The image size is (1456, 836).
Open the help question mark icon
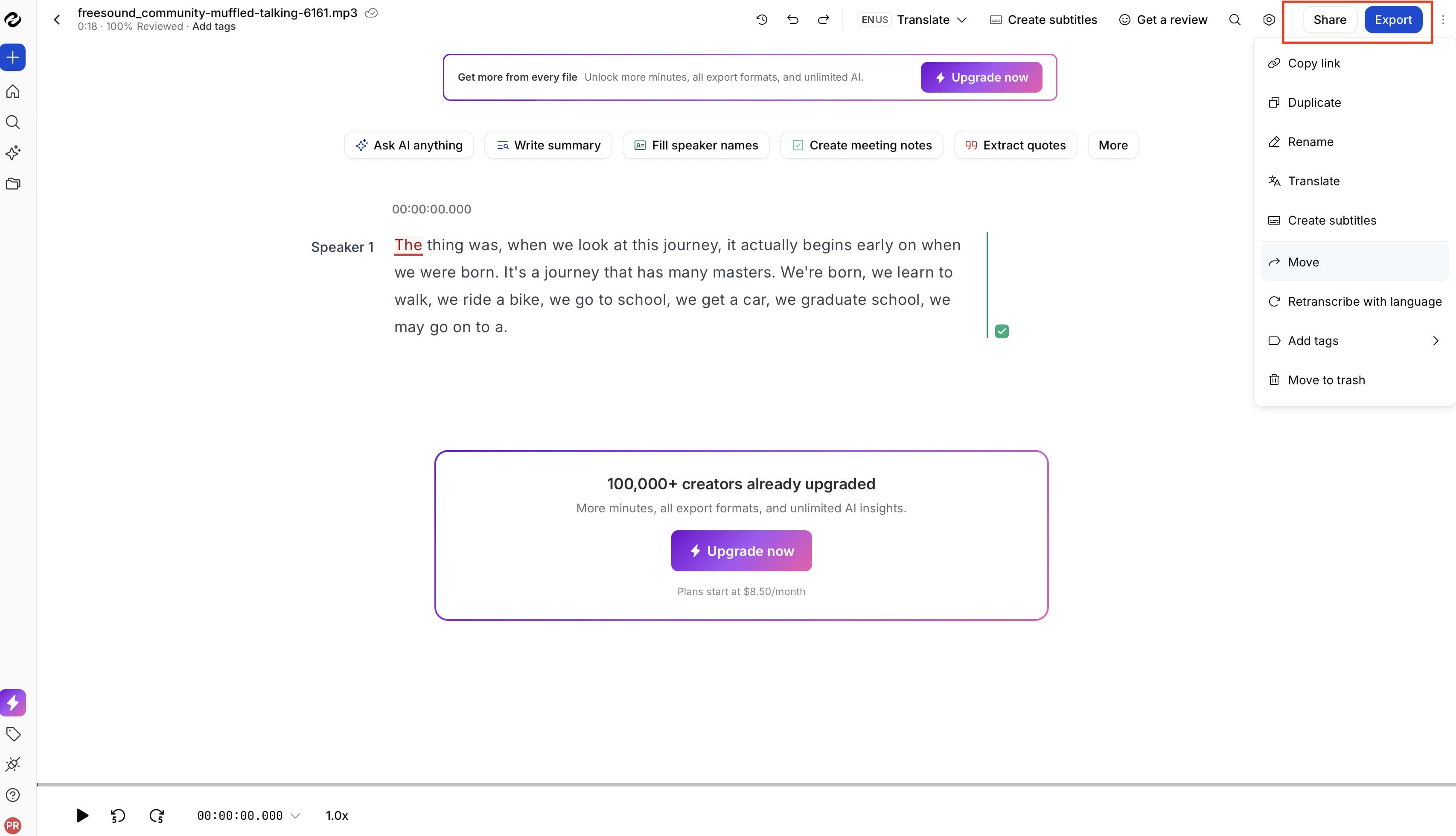pyautogui.click(x=13, y=795)
